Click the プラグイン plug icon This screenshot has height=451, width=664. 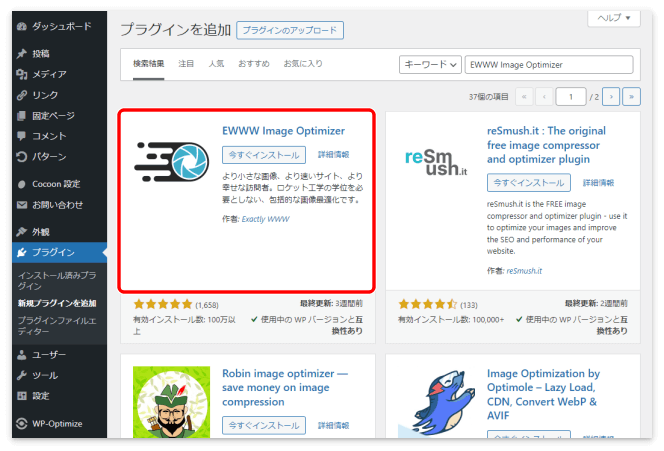point(22,252)
